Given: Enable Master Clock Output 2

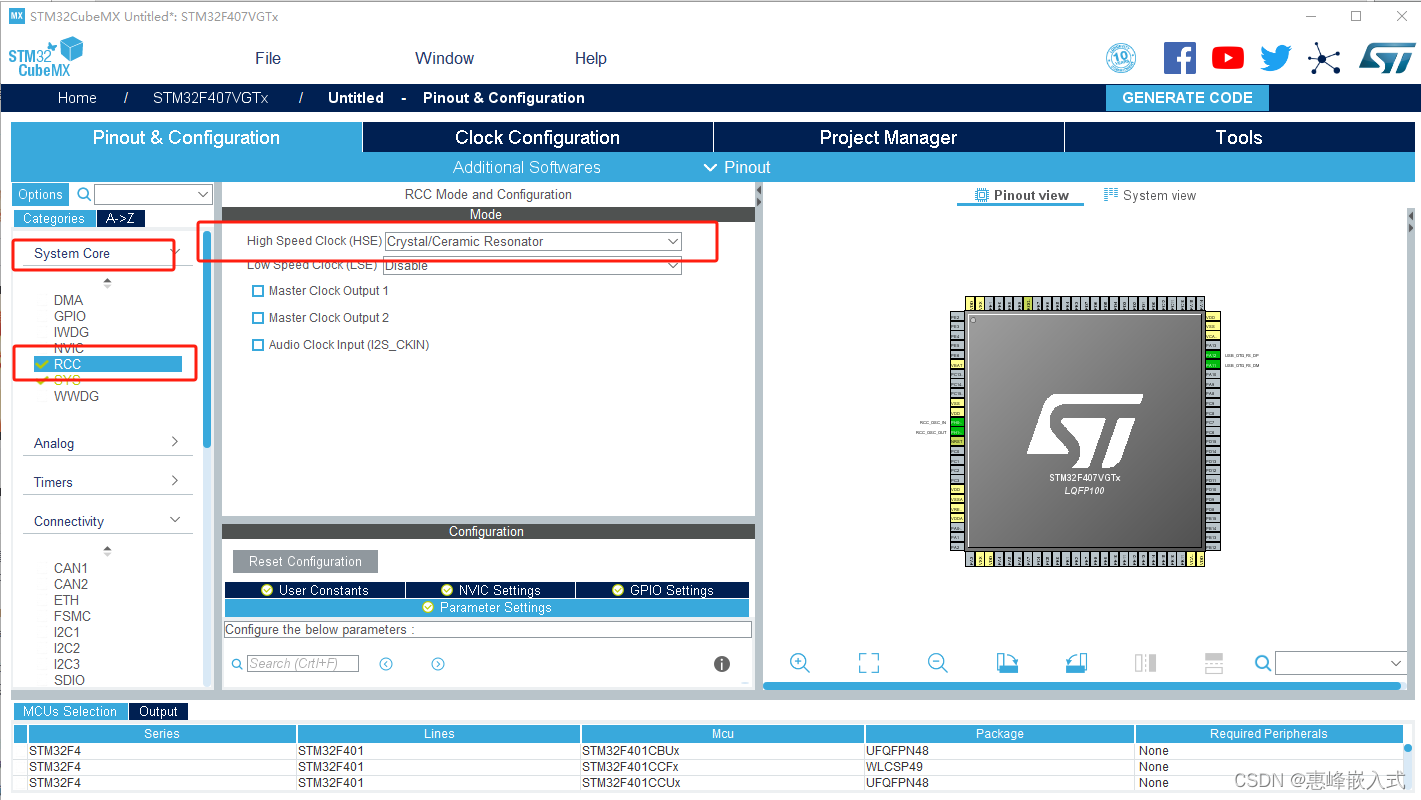Looking at the screenshot, I should tap(257, 317).
